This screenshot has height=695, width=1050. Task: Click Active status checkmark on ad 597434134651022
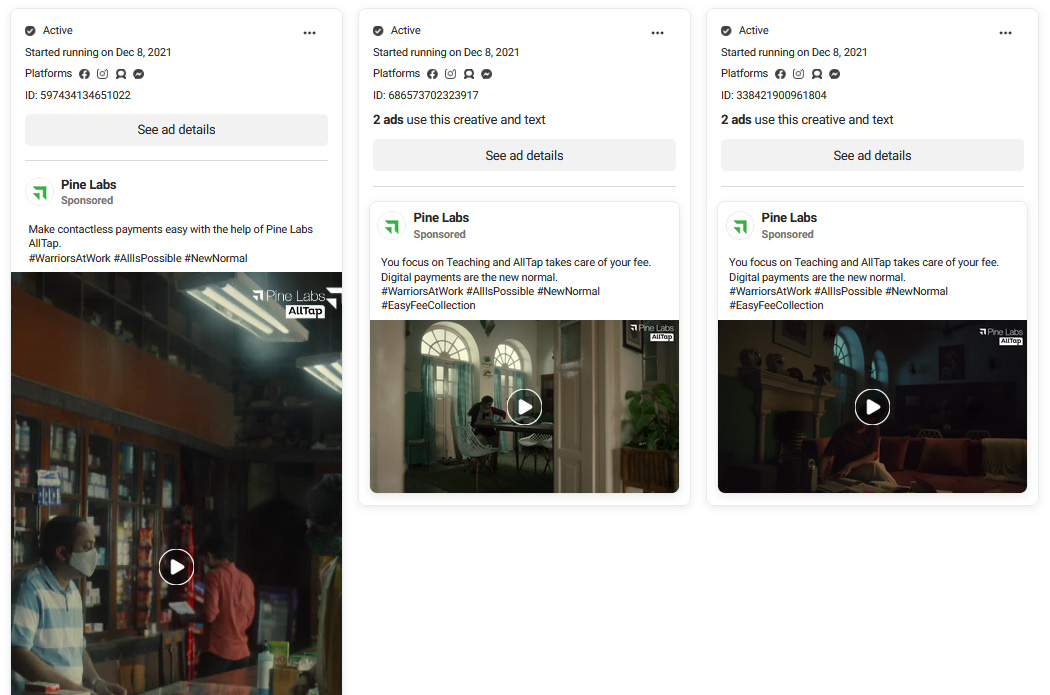tap(30, 31)
